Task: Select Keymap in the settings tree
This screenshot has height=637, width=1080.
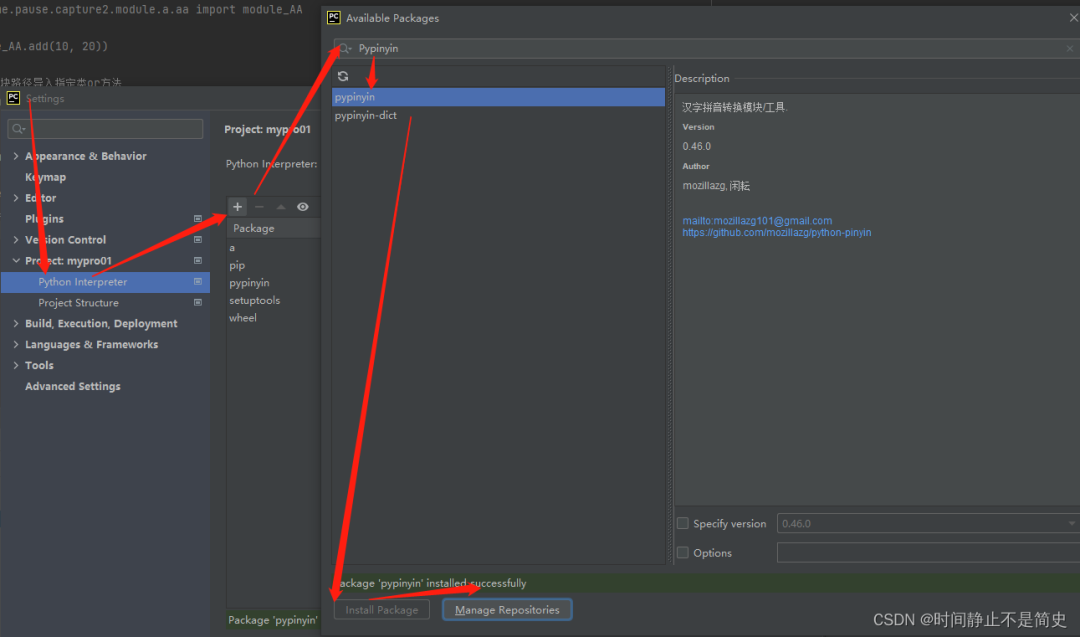Action: (x=45, y=177)
